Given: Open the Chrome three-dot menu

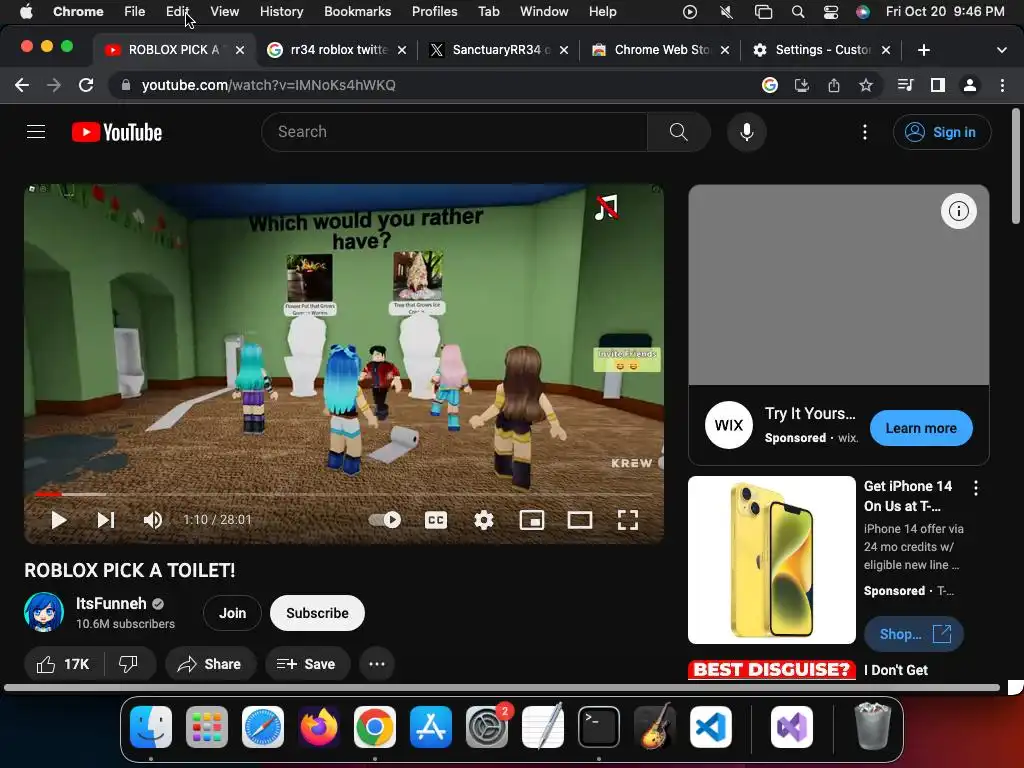Looking at the screenshot, I should [1002, 86].
